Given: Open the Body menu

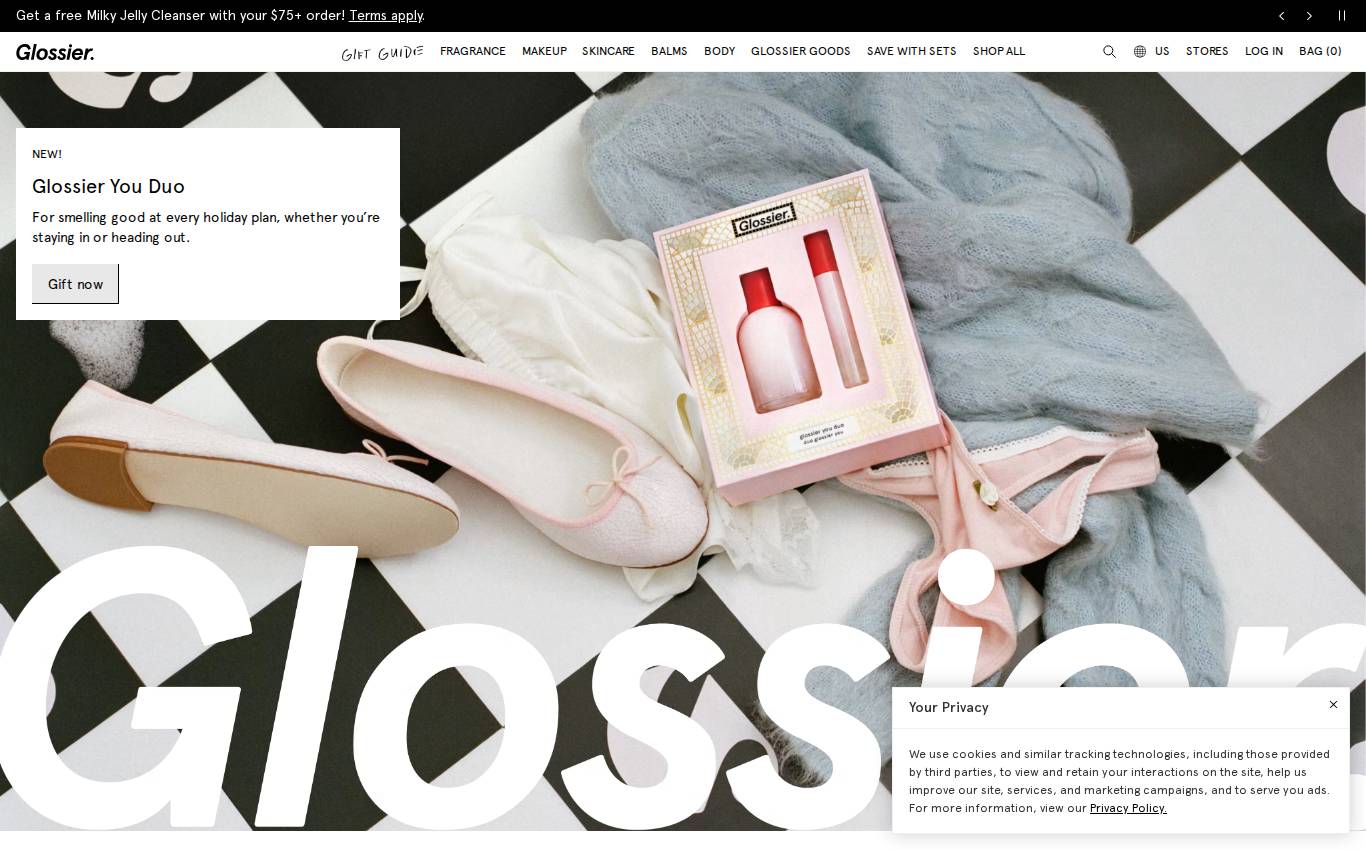Looking at the screenshot, I should 719,52.
